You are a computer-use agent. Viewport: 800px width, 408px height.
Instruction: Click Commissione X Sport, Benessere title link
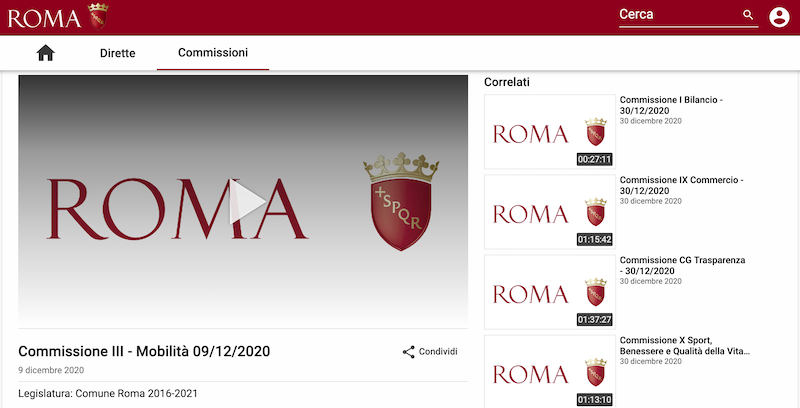tap(685, 345)
